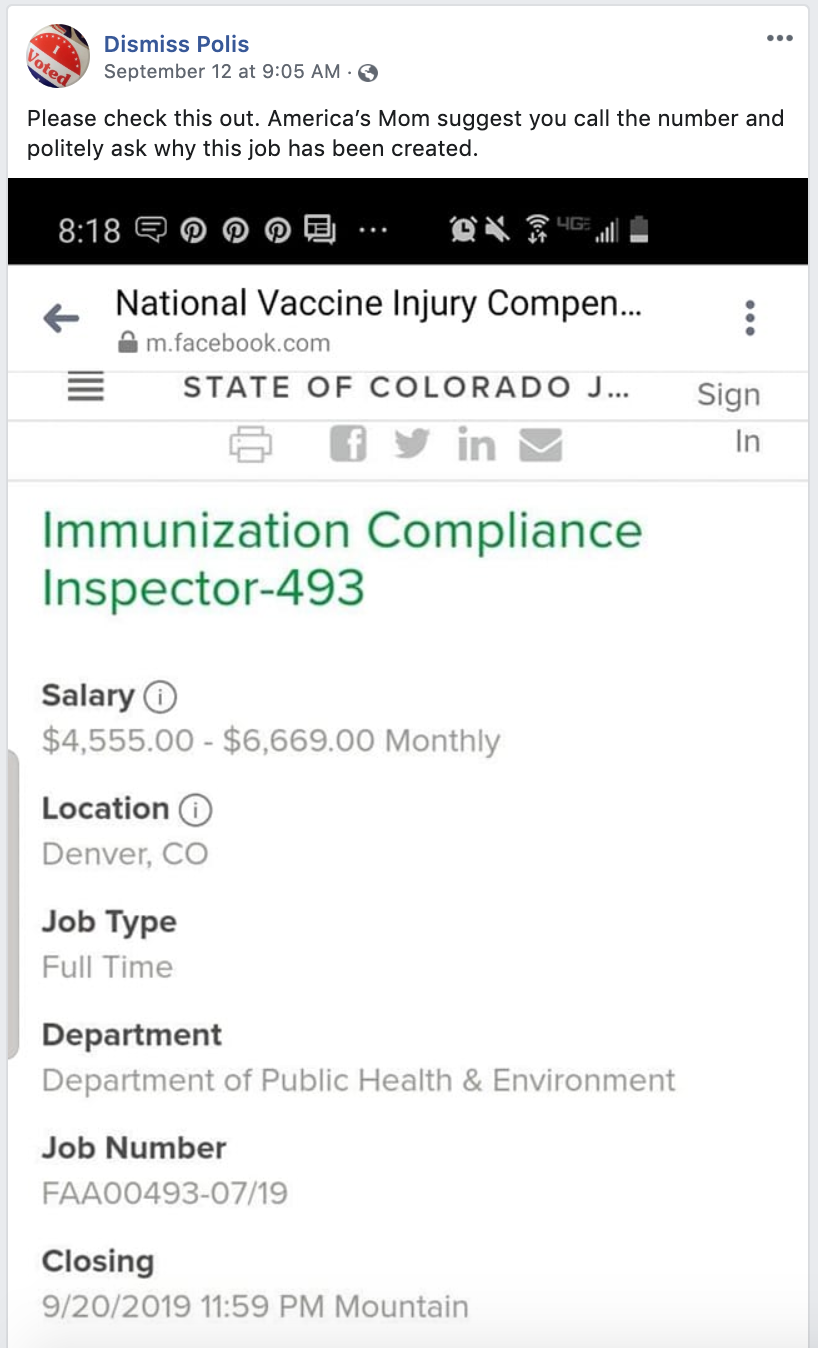Open the browser vertical three-dot menu
Viewport: 818px width, 1348px height.
pyautogui.click(x=750, y=318)
